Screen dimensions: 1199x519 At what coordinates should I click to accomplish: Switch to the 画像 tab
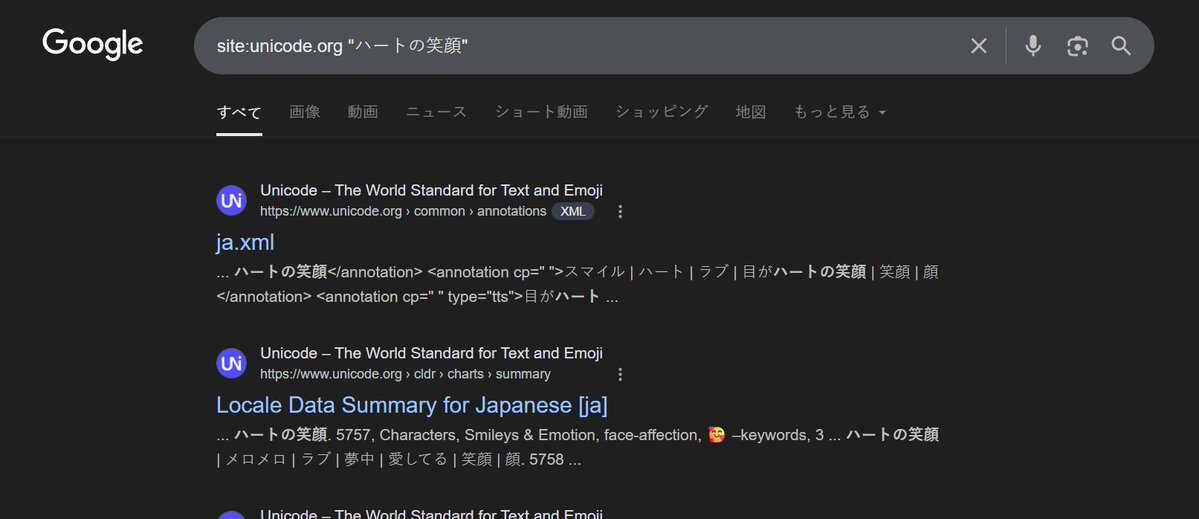(x=304, y=112)
